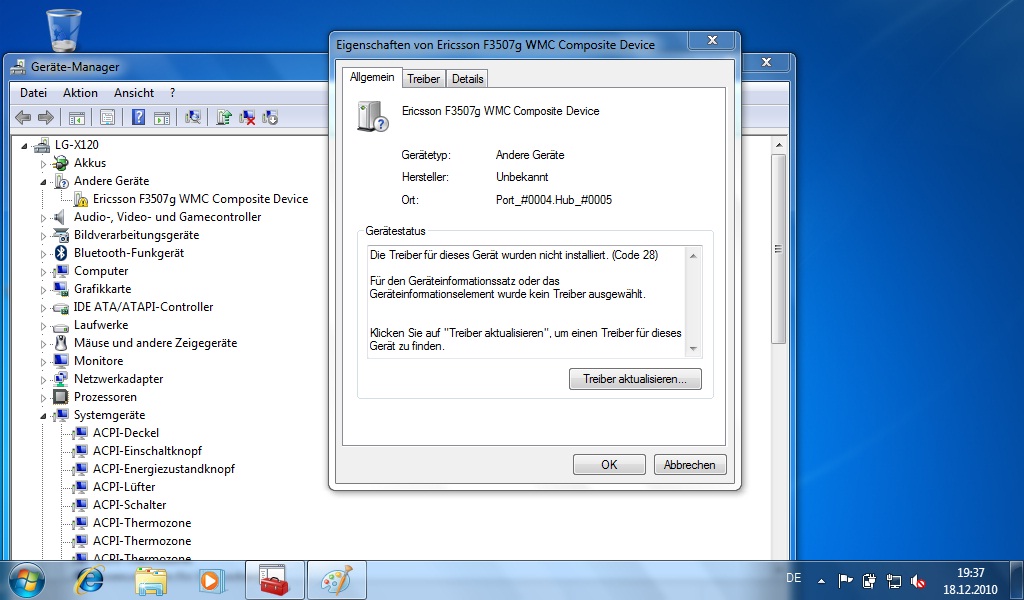Click the battery icon beside Akkus
This screenshot has height=600, width=1024.
point(61,163)
